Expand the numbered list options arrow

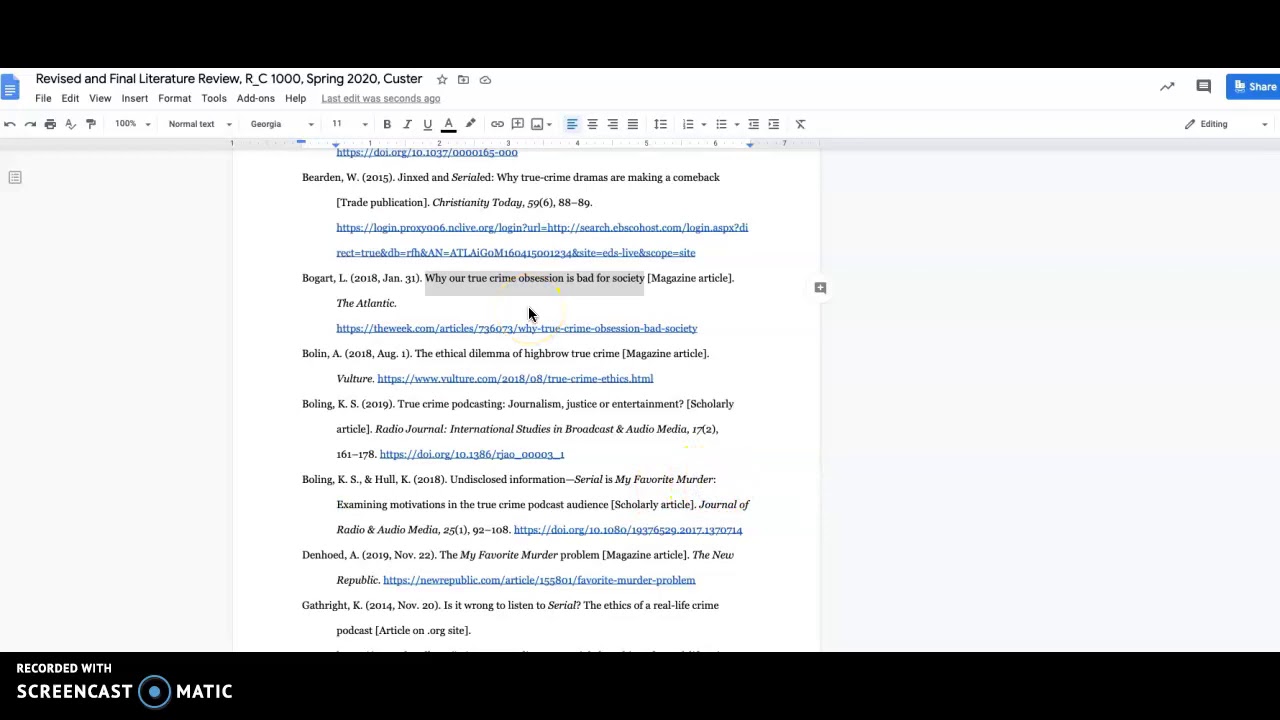tap(703, 125)
